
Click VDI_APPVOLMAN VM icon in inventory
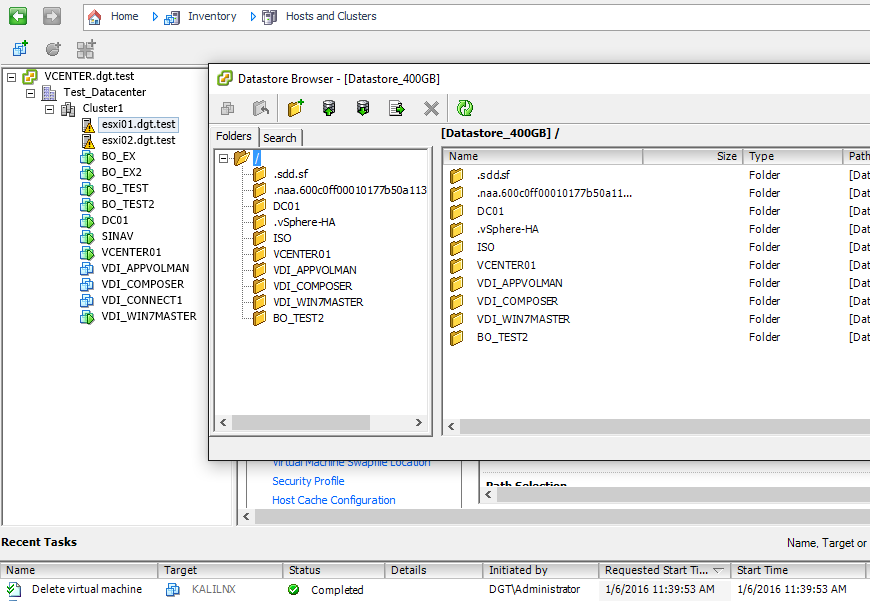87,269
